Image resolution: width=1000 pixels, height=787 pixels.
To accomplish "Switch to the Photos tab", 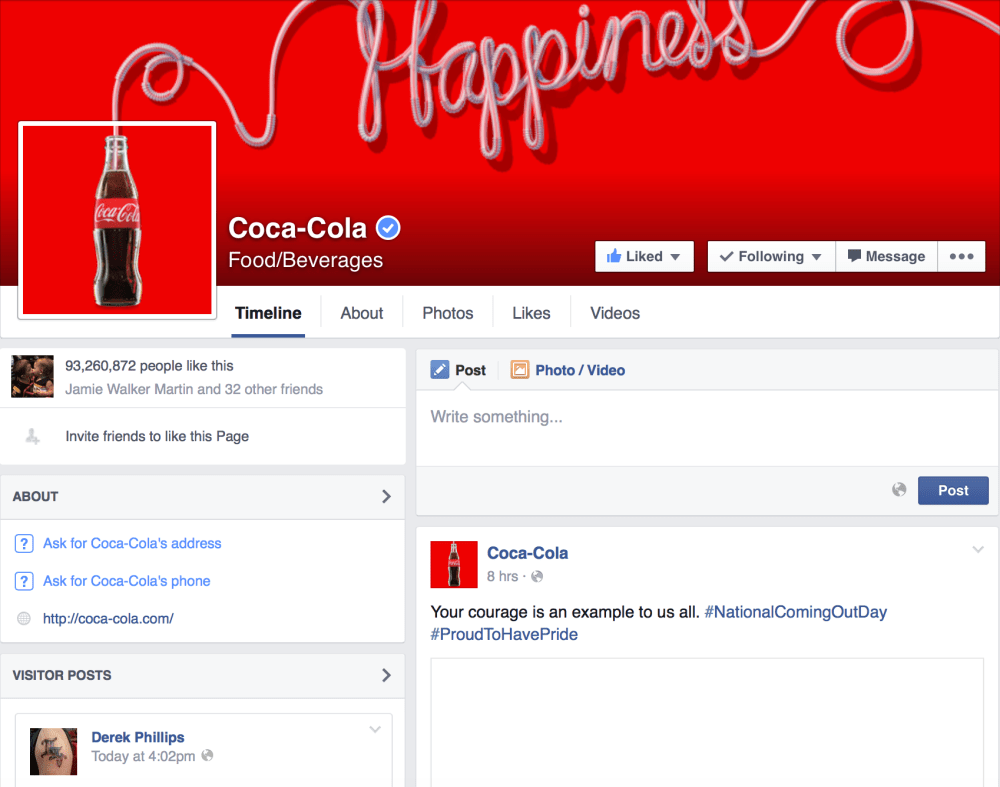I will pyautogui.click(x=447, y=313).
